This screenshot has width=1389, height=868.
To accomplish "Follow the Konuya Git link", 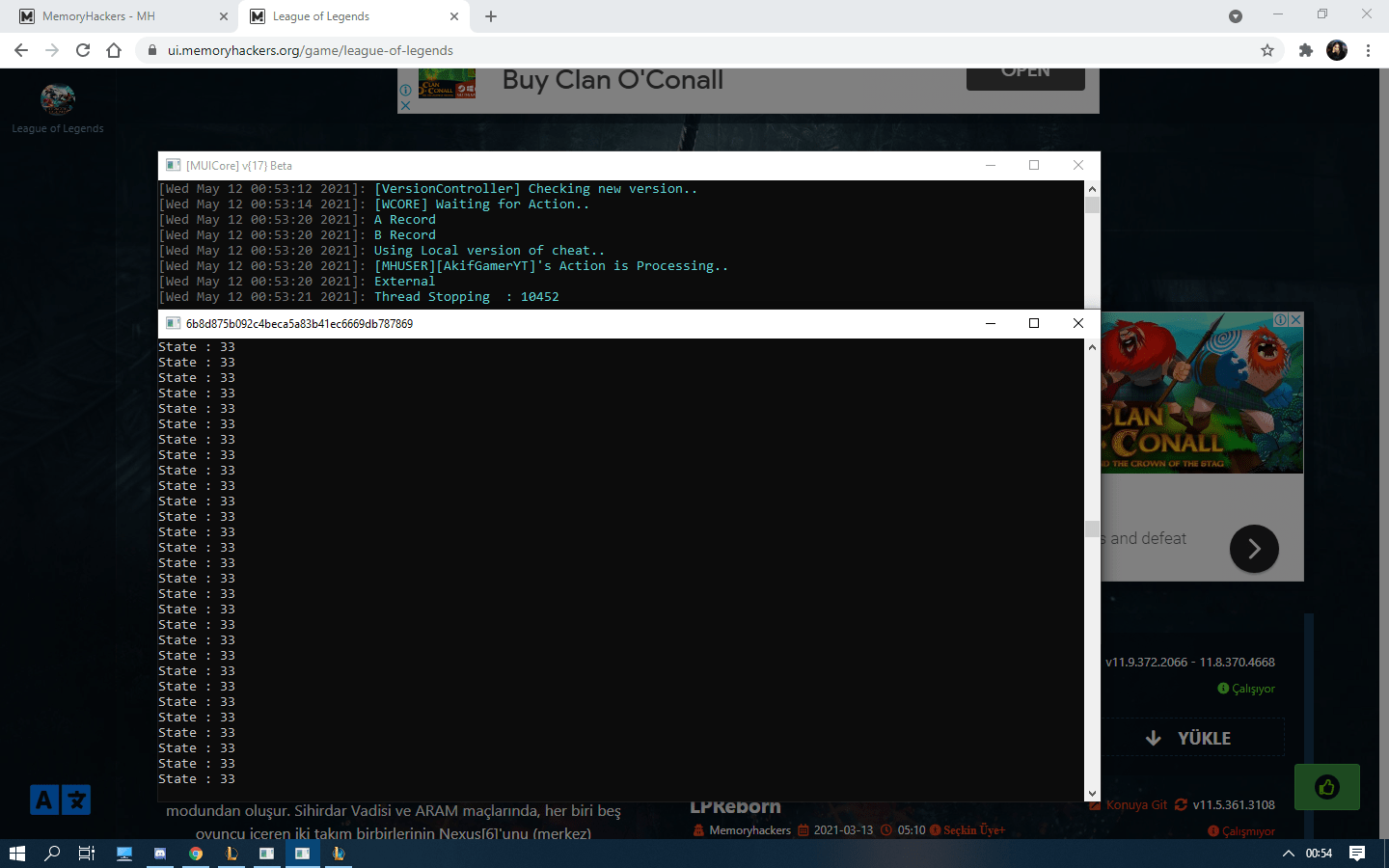I will (x=1136, y=804).
